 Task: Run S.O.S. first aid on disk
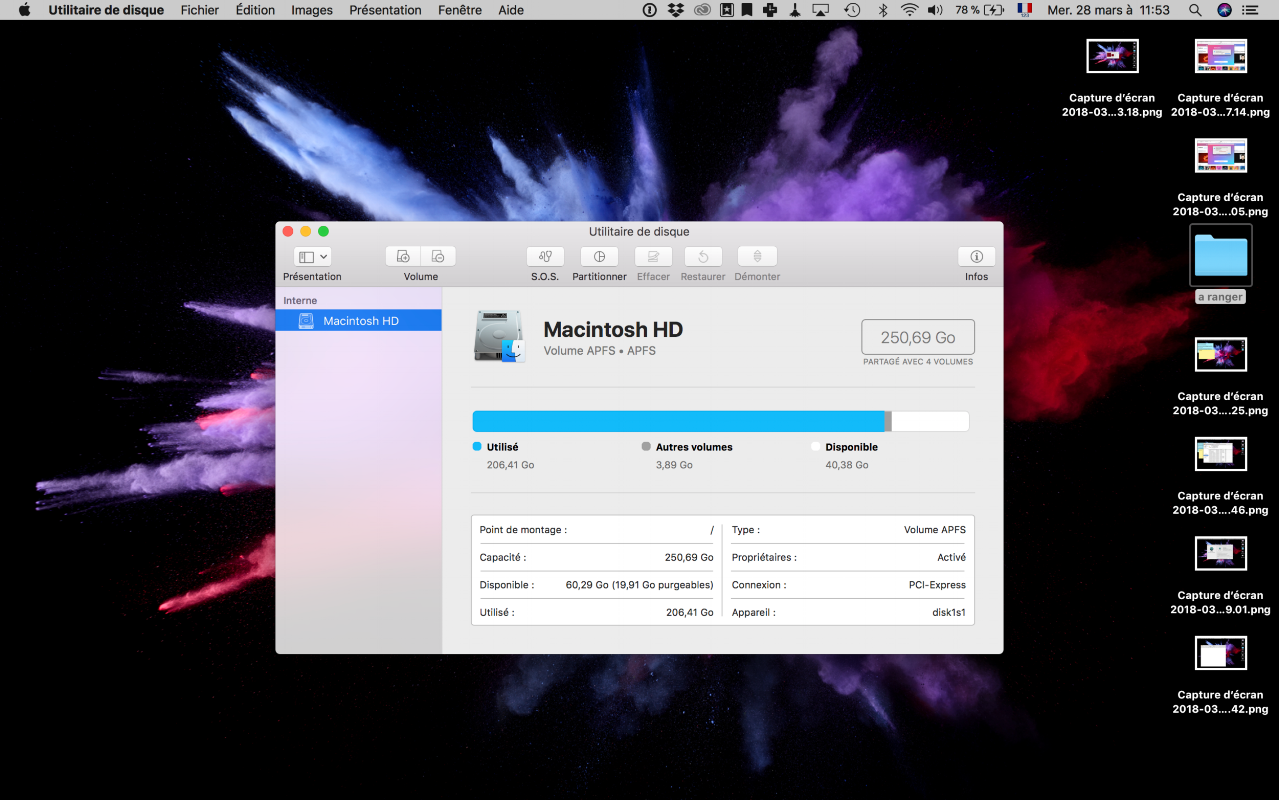tap(545, 257)
